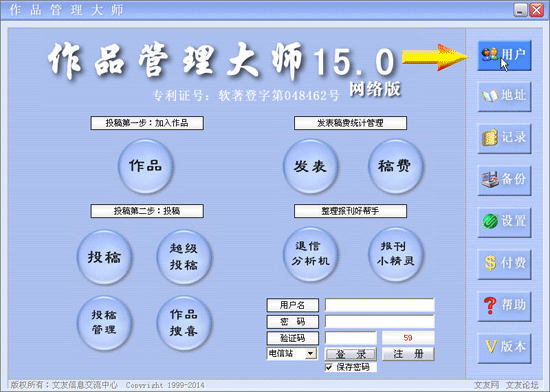Image resolution: width=550 pixels, height=392 pixels.
Task: Open the 文友网 link in the status bar
Action: click(486, 385)
